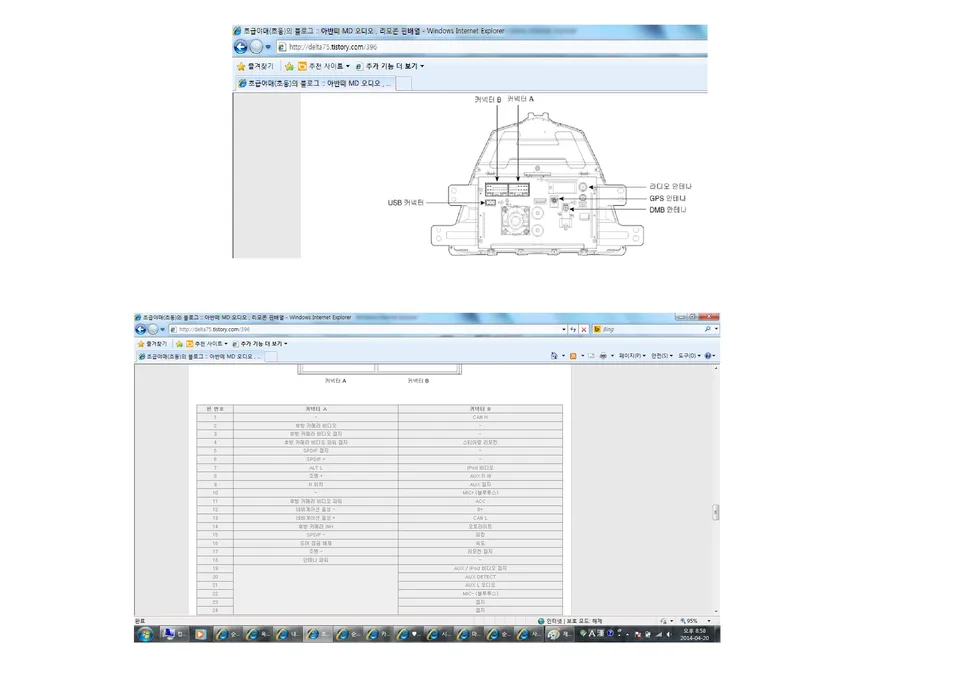Image resolution: width=960 pixels, height=696 pixels.
Task: Click the Read Mail icon
Action: [591, 356]
